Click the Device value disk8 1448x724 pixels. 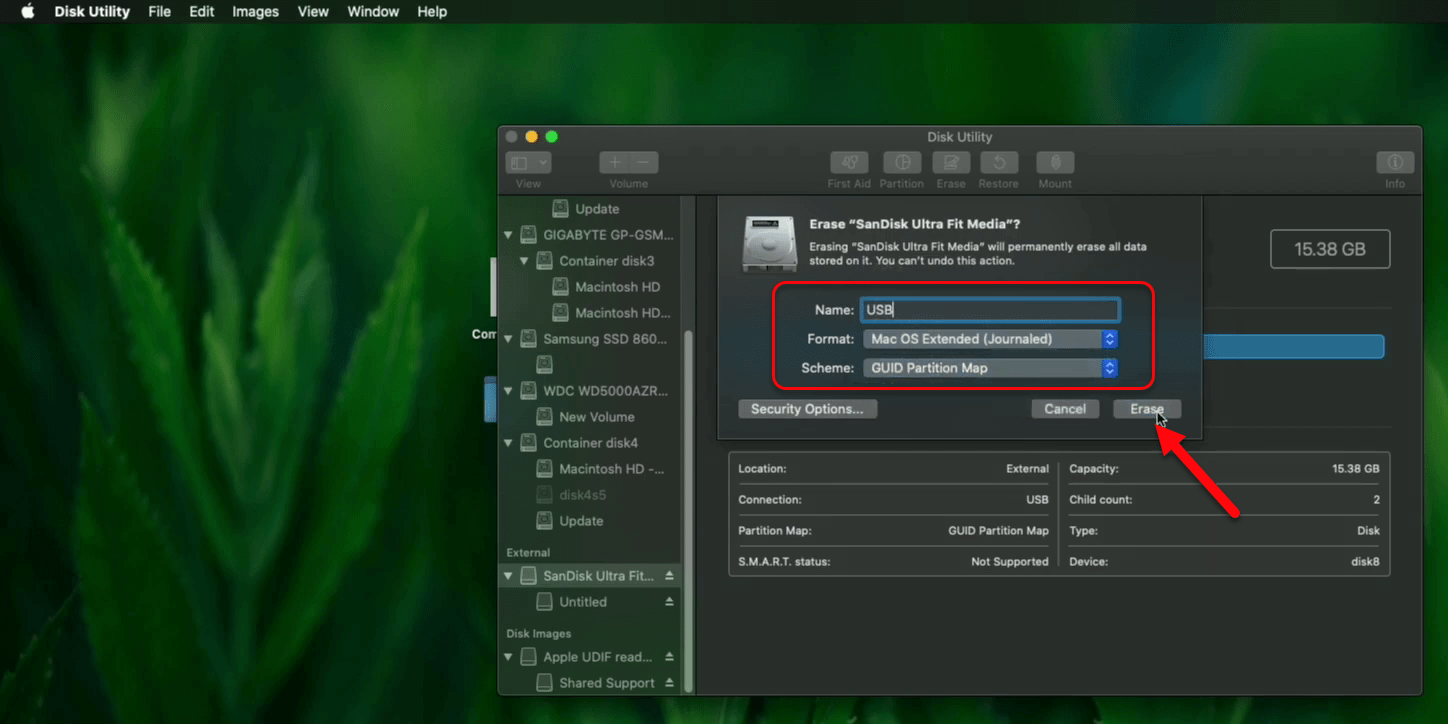pos(1365,562)
